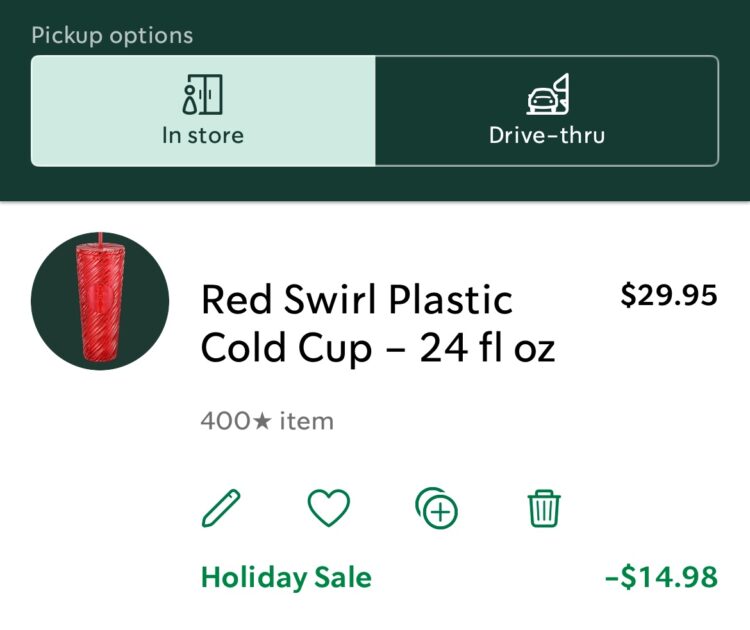This screenshot has height=630, width=750.
Task: Tap the $29.95 item price
Action: [669, 296]
